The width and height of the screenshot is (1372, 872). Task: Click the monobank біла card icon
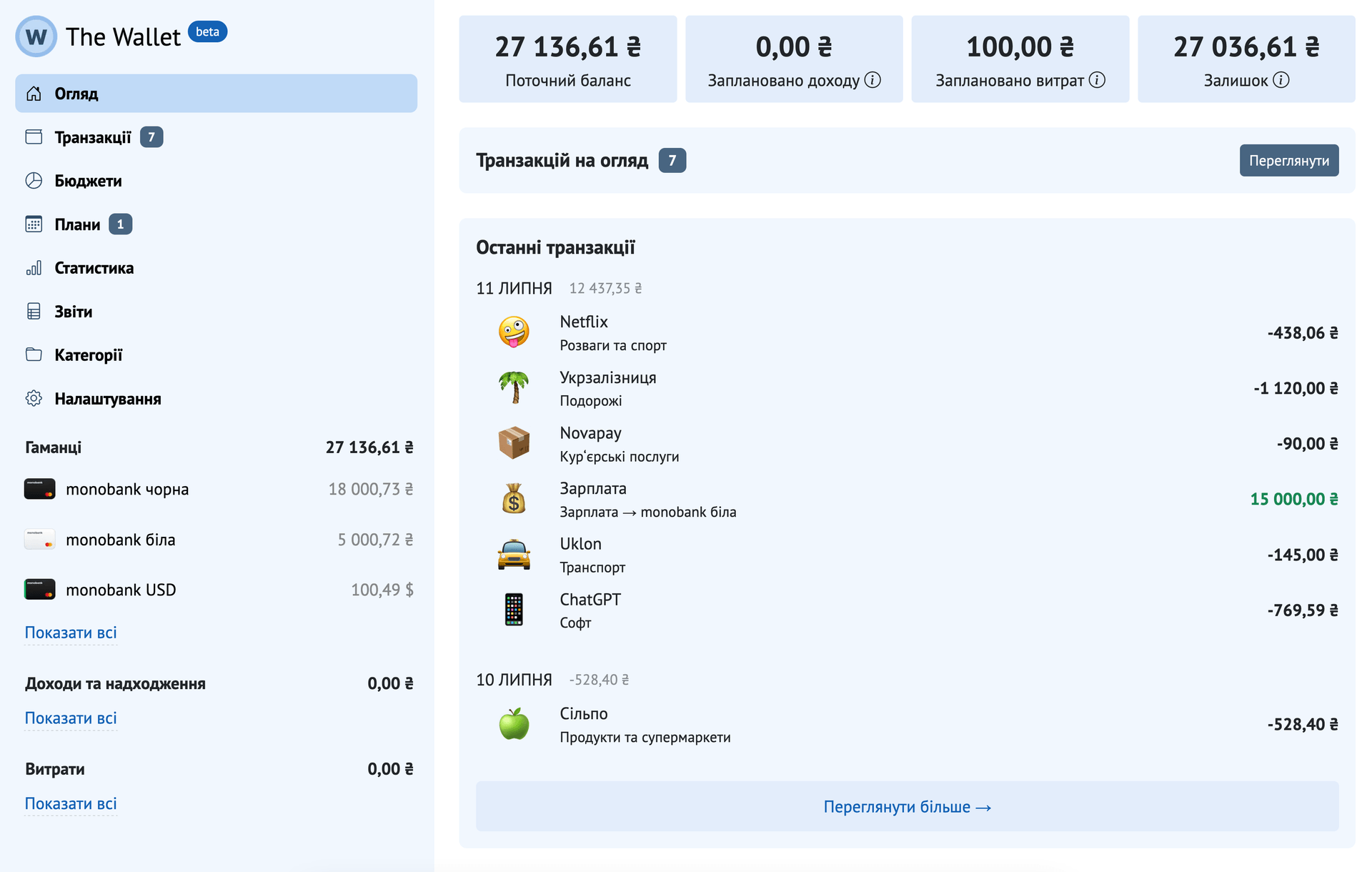40,540
